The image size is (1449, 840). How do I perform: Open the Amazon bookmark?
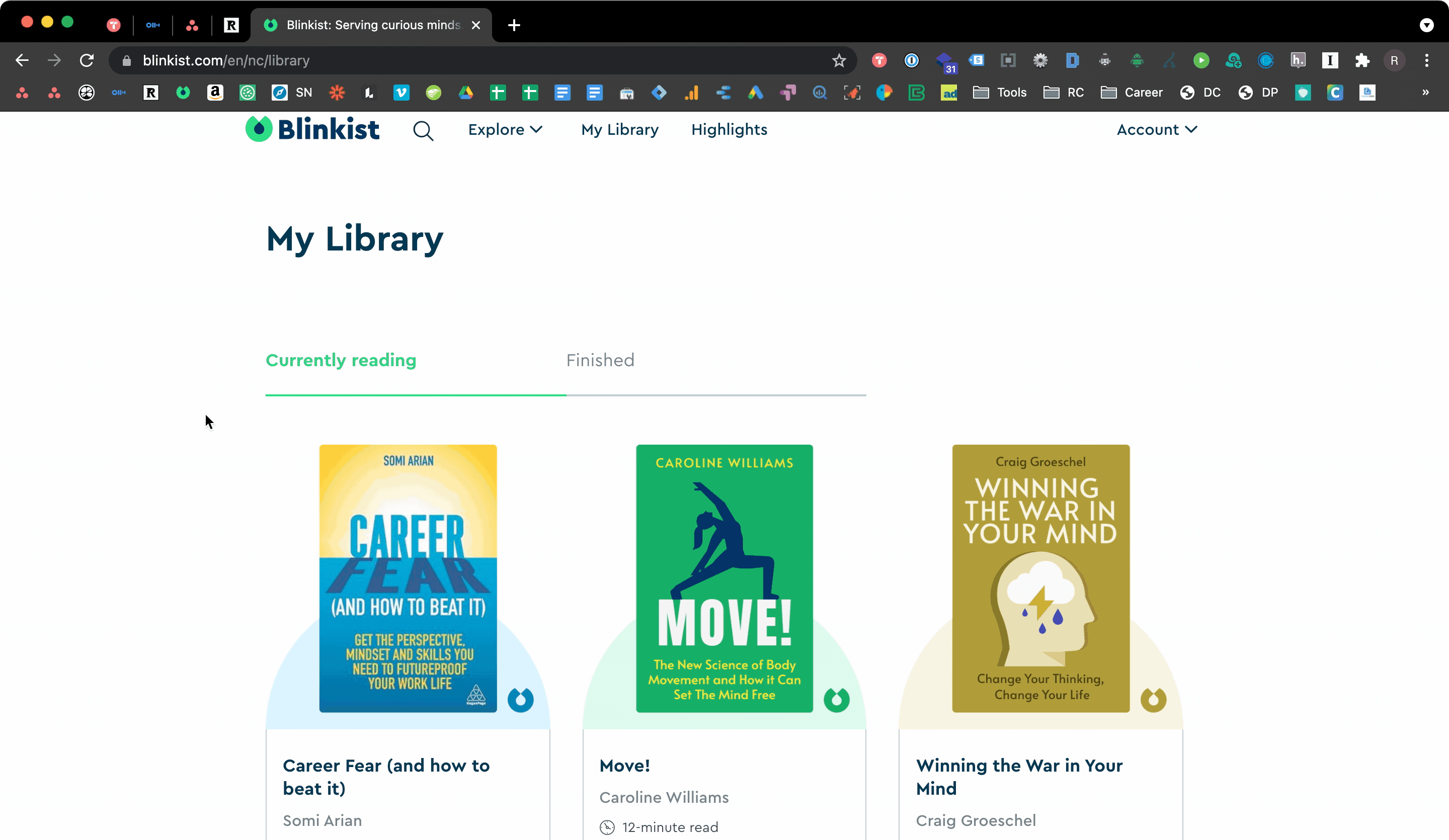click(215, 93)
